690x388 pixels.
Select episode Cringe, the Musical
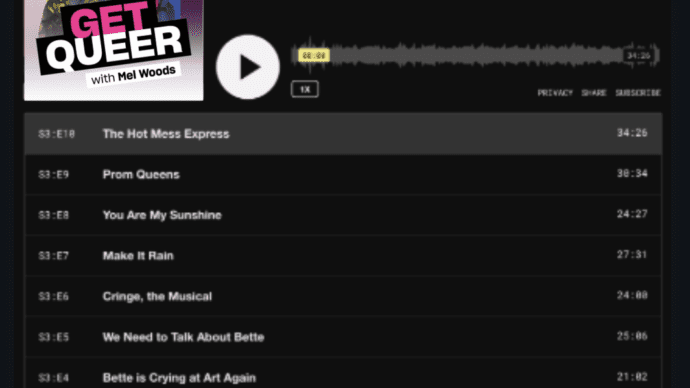[x=343, y=296]
